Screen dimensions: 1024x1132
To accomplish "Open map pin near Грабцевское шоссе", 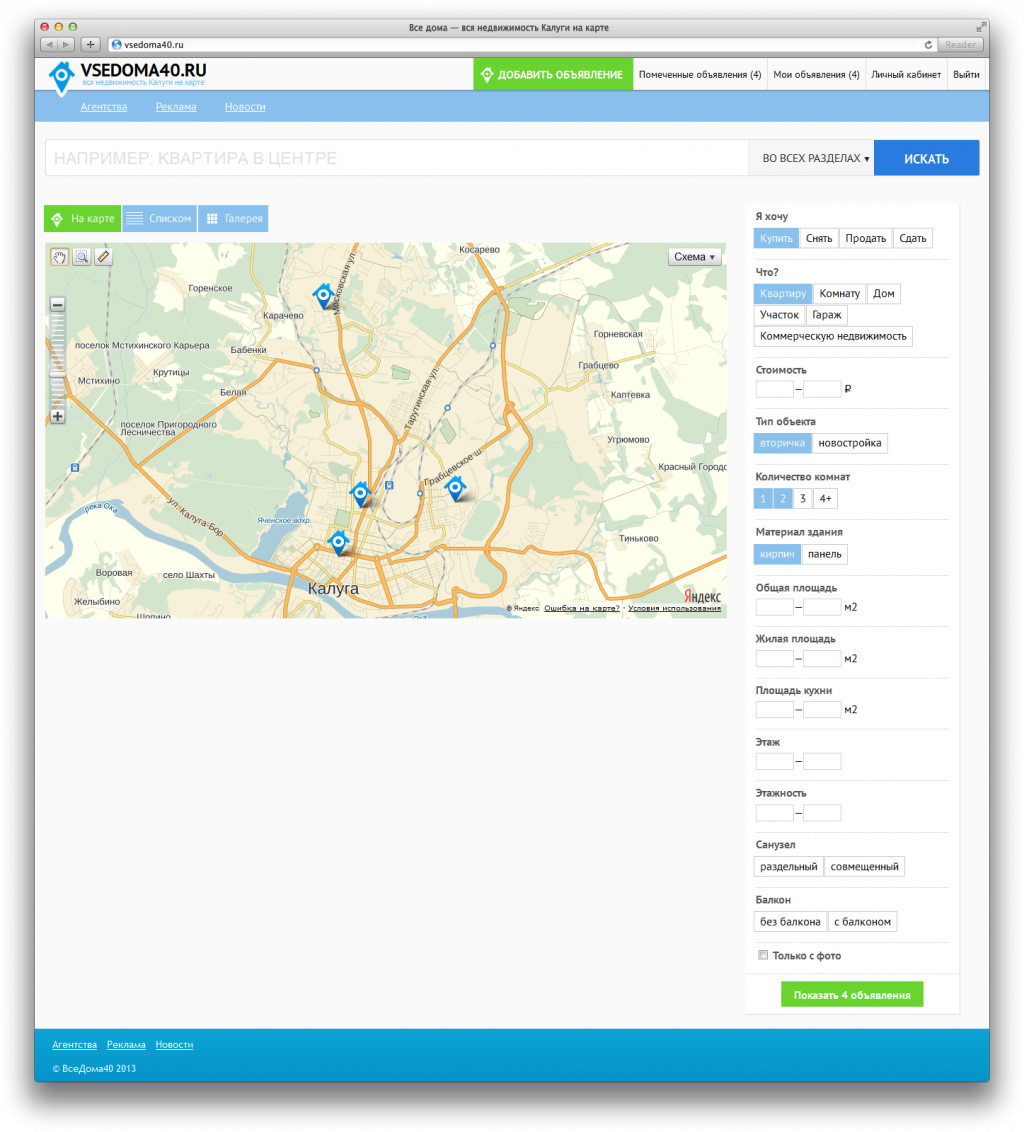I will [455, 489].
